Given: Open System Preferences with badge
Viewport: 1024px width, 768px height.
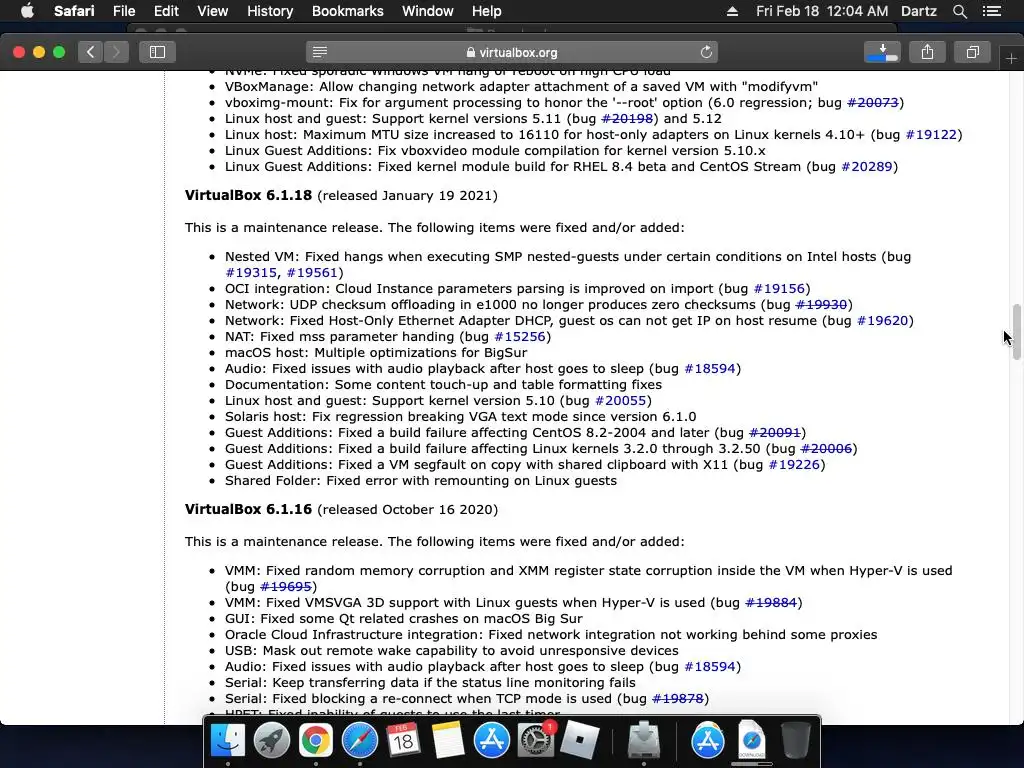Looking at the screenshot, I should point(536,741).
